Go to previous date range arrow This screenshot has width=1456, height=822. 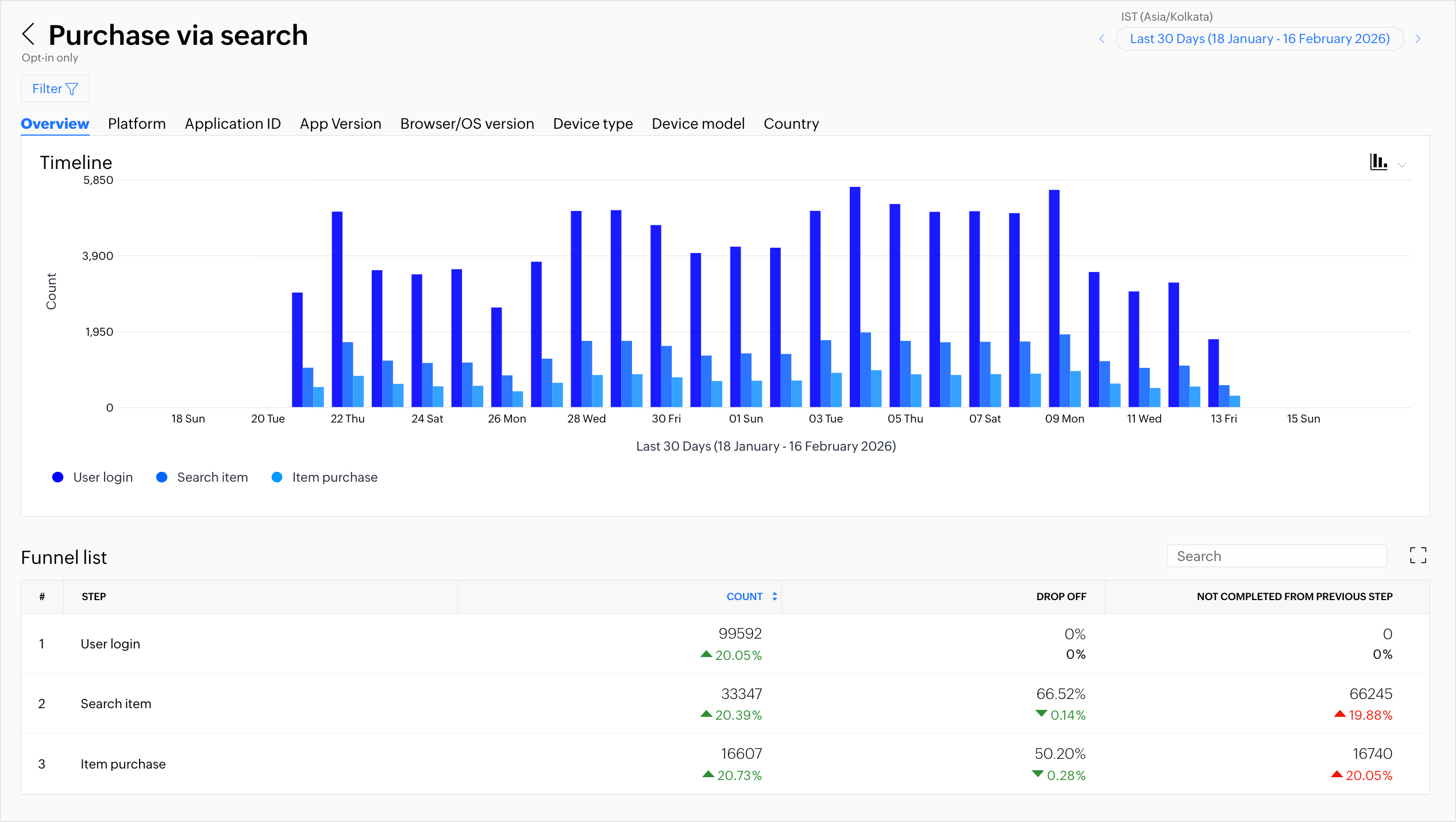pyautogui.click(x=1101, y=39)
